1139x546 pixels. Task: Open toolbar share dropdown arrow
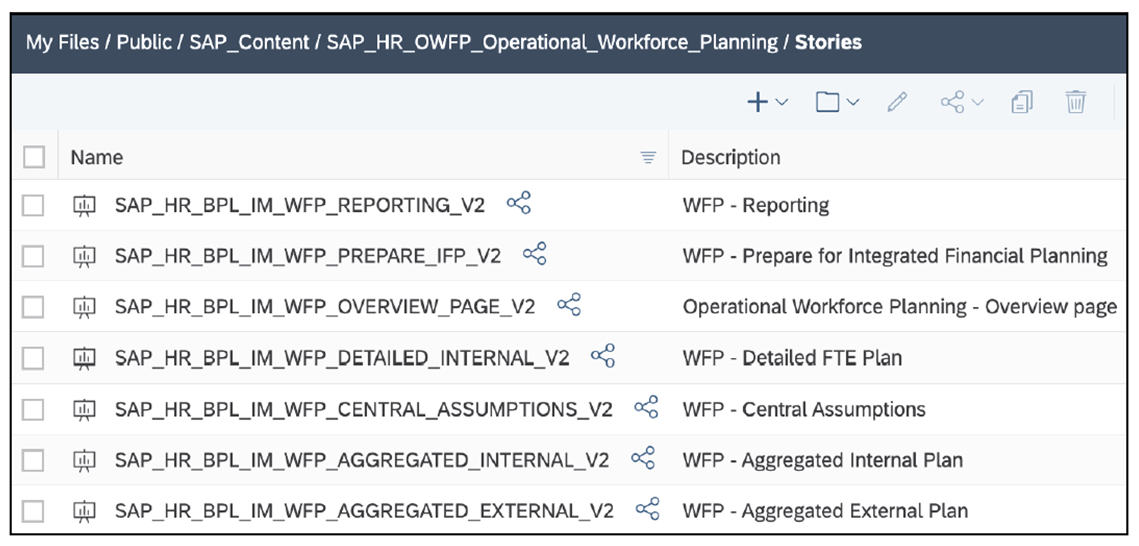pos(977,102)
